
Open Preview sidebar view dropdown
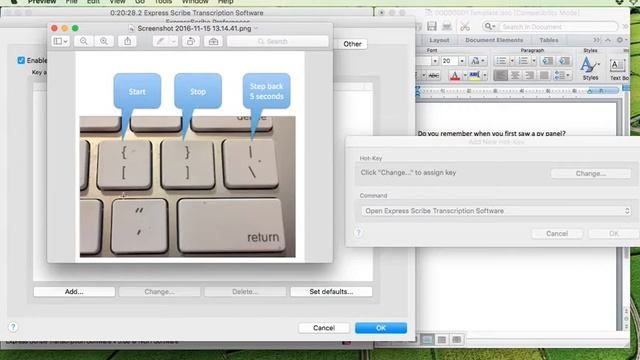tap(60, 41)
